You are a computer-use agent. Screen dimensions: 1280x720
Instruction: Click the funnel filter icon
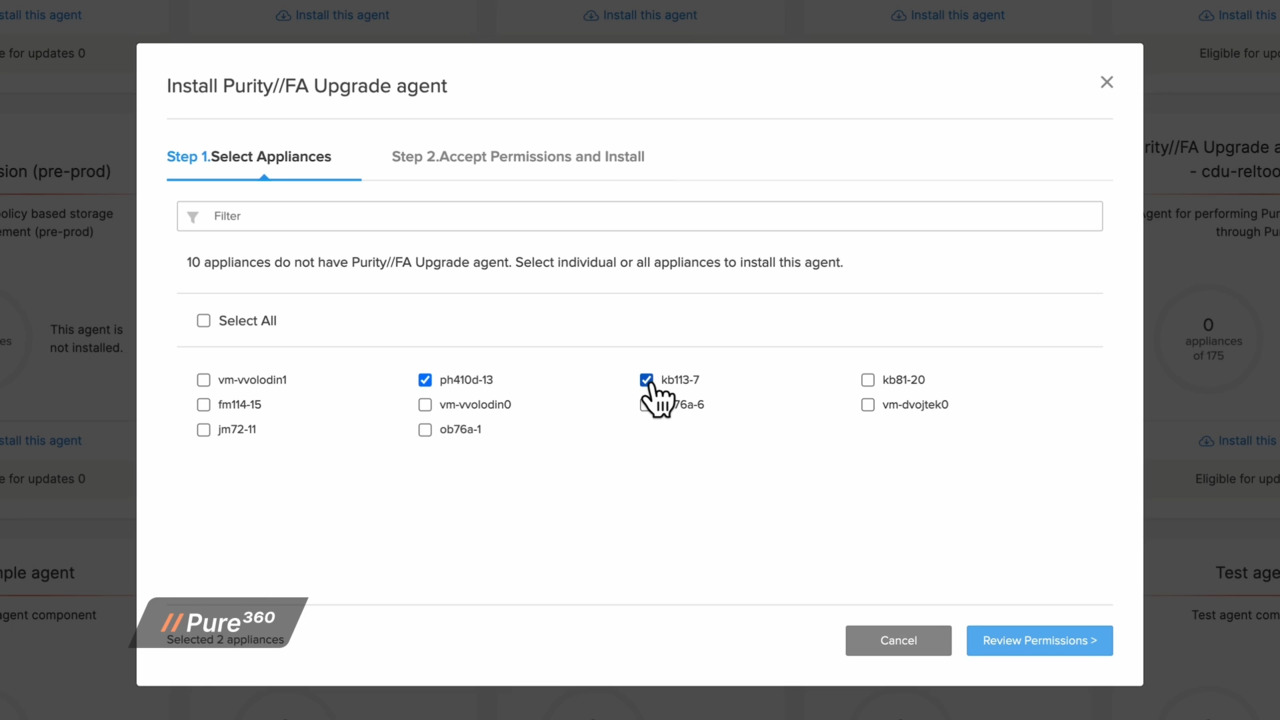193,216
